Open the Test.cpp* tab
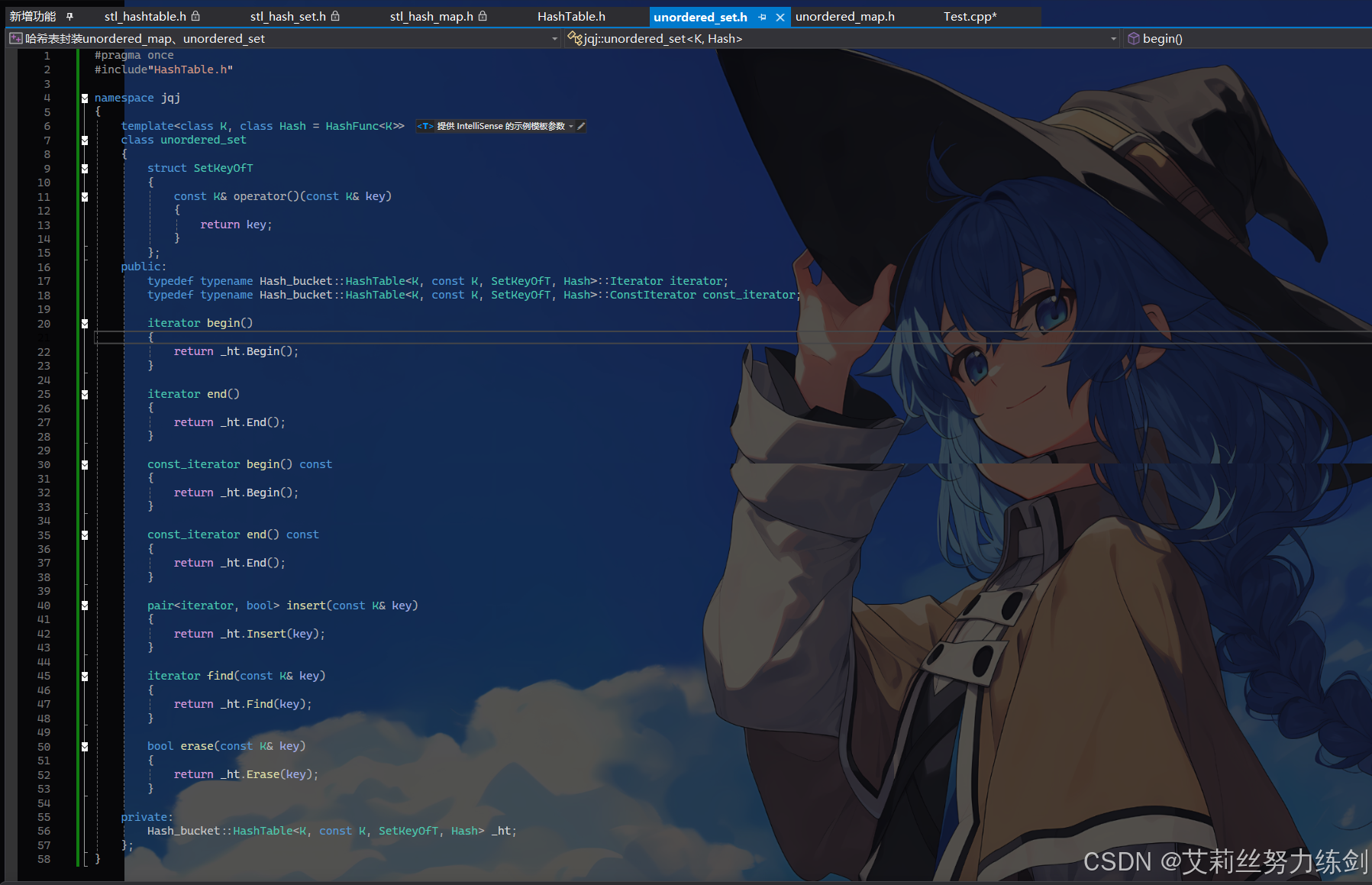Image resolution: width=1372 pixels, height=885 pixels. tap(970, 16)
